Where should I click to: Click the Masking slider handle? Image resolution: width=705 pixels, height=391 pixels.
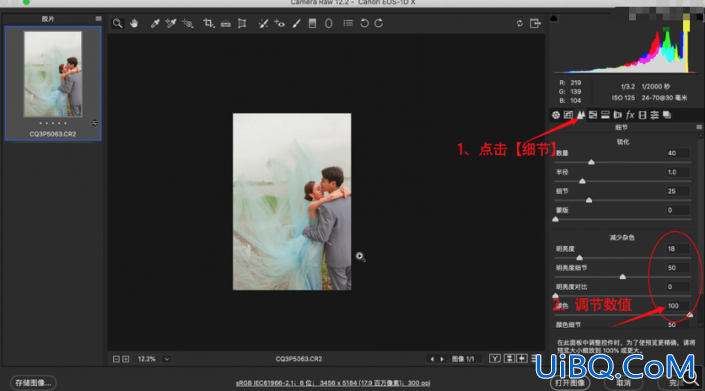point(556,219)
